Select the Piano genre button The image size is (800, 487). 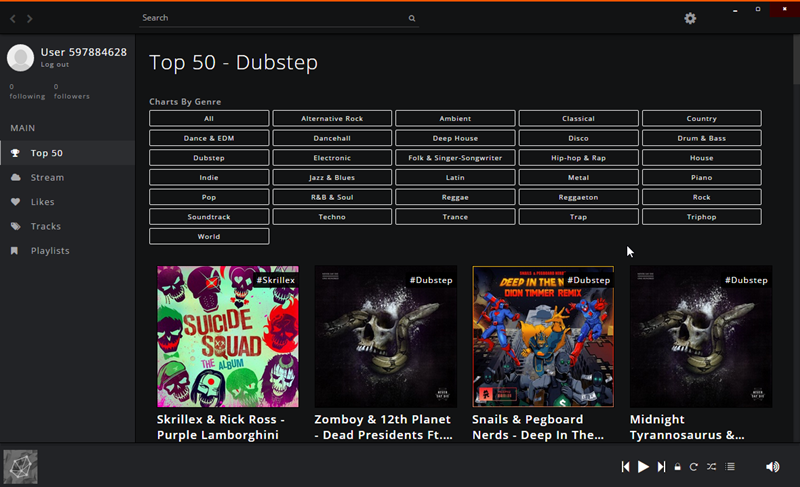click(702, 177)
